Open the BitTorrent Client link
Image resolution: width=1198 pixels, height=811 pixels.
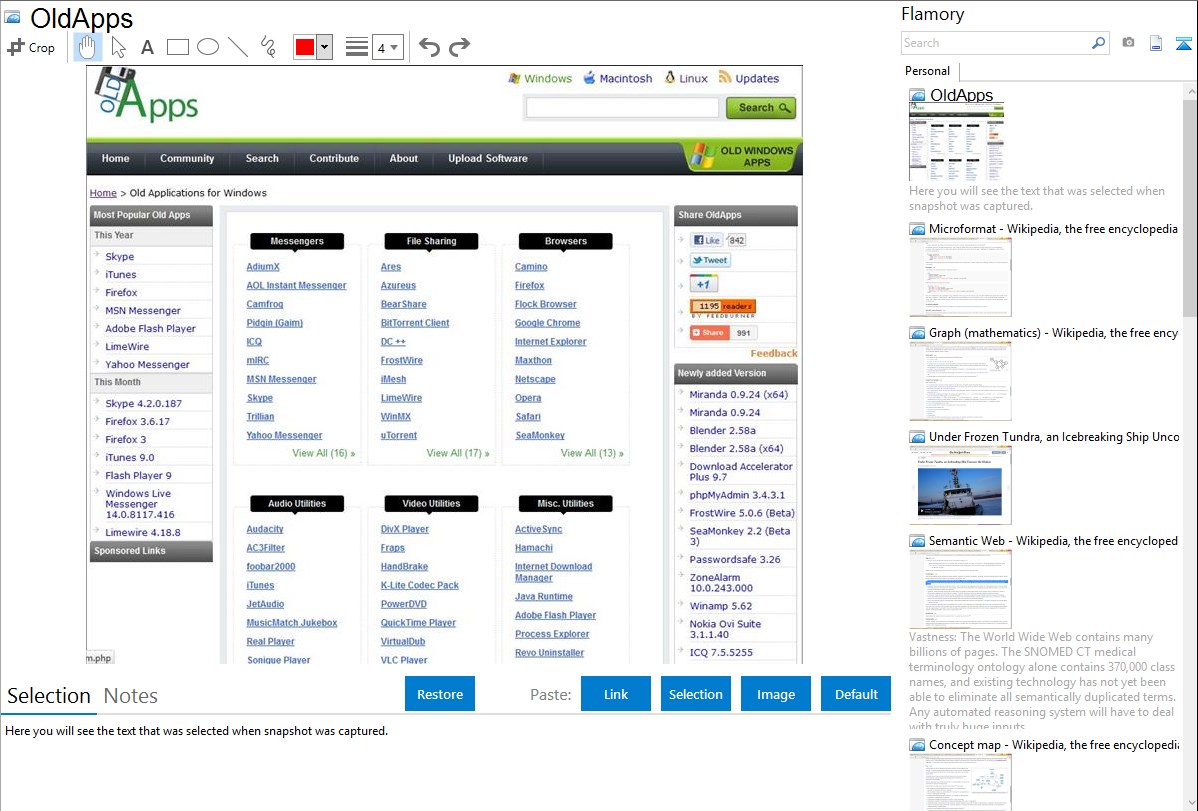point(415,323)
